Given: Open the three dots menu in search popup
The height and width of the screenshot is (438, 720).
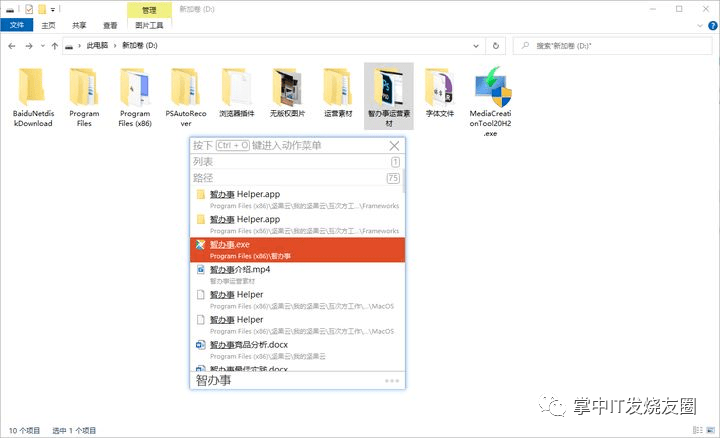Looking at the screenshot, I should click(x=392, y=381).
